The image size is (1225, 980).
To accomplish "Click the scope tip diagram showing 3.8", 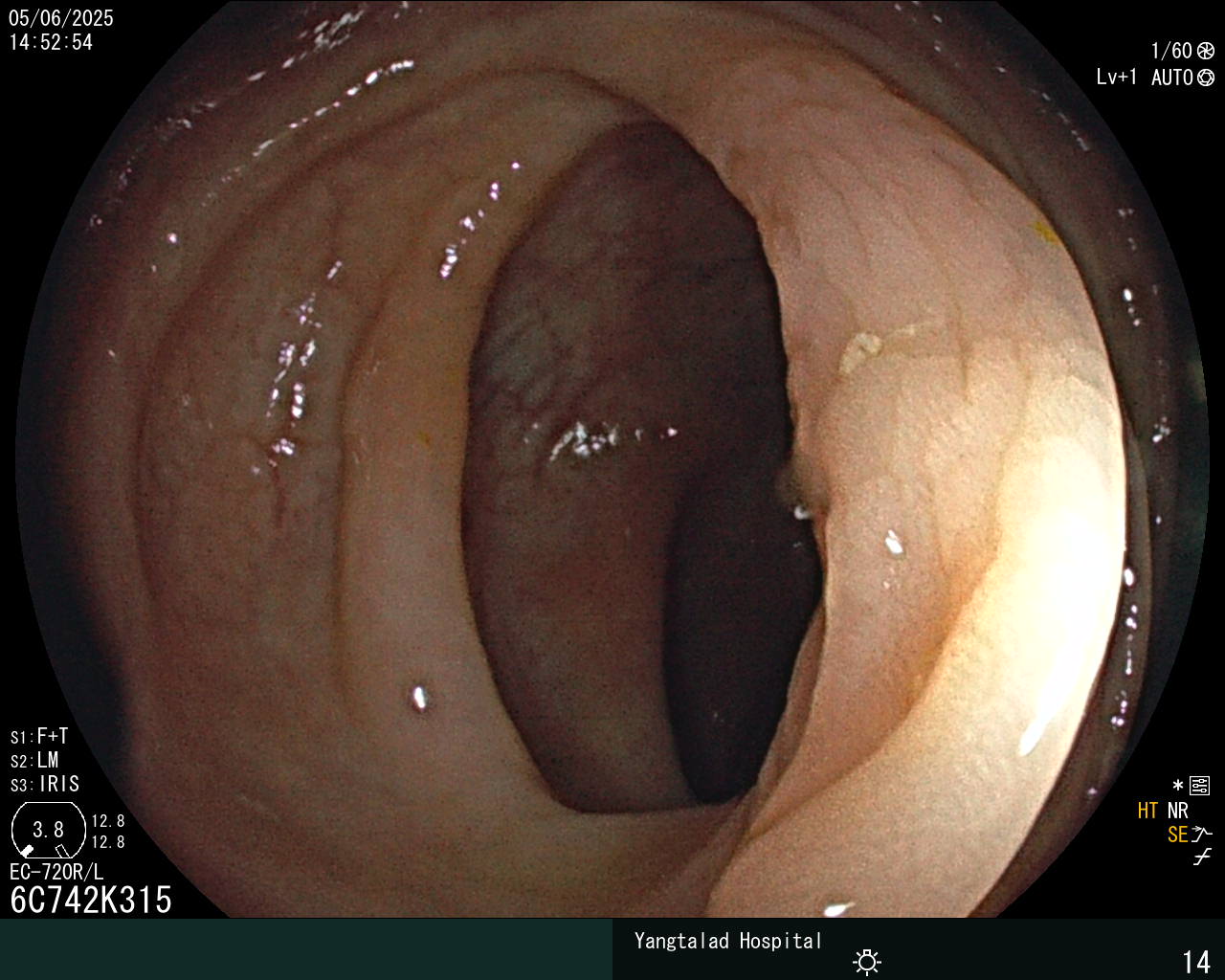I will (x=49, y=830).
